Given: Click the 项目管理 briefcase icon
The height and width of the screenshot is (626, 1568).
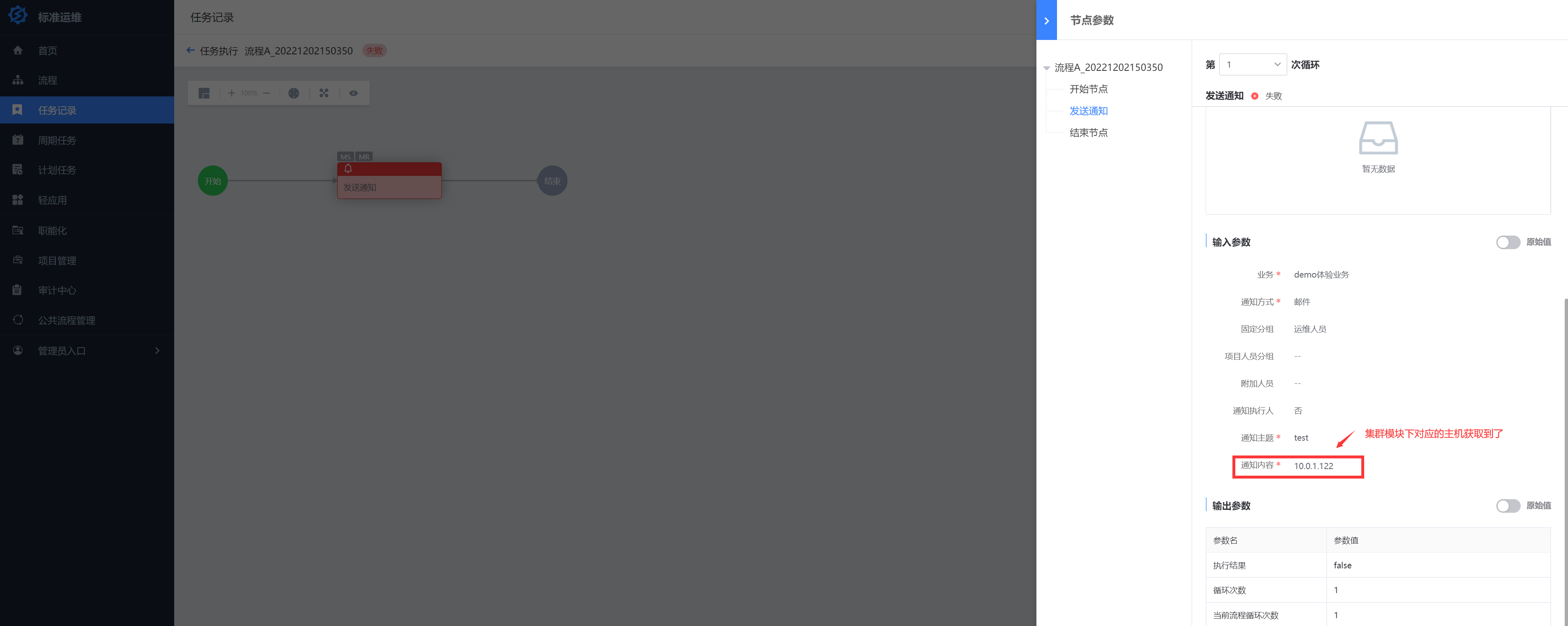Looking at the screenshot, I should [18, 260].
